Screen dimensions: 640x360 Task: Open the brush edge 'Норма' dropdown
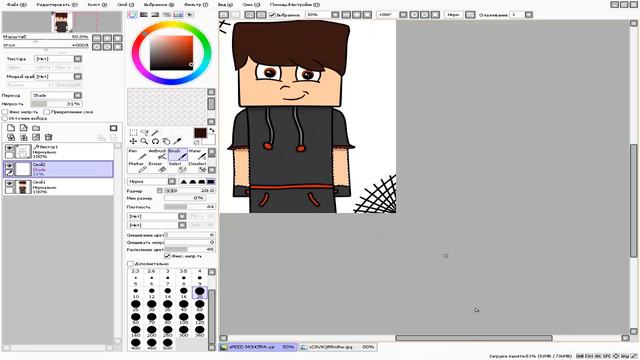coord(172,181)
